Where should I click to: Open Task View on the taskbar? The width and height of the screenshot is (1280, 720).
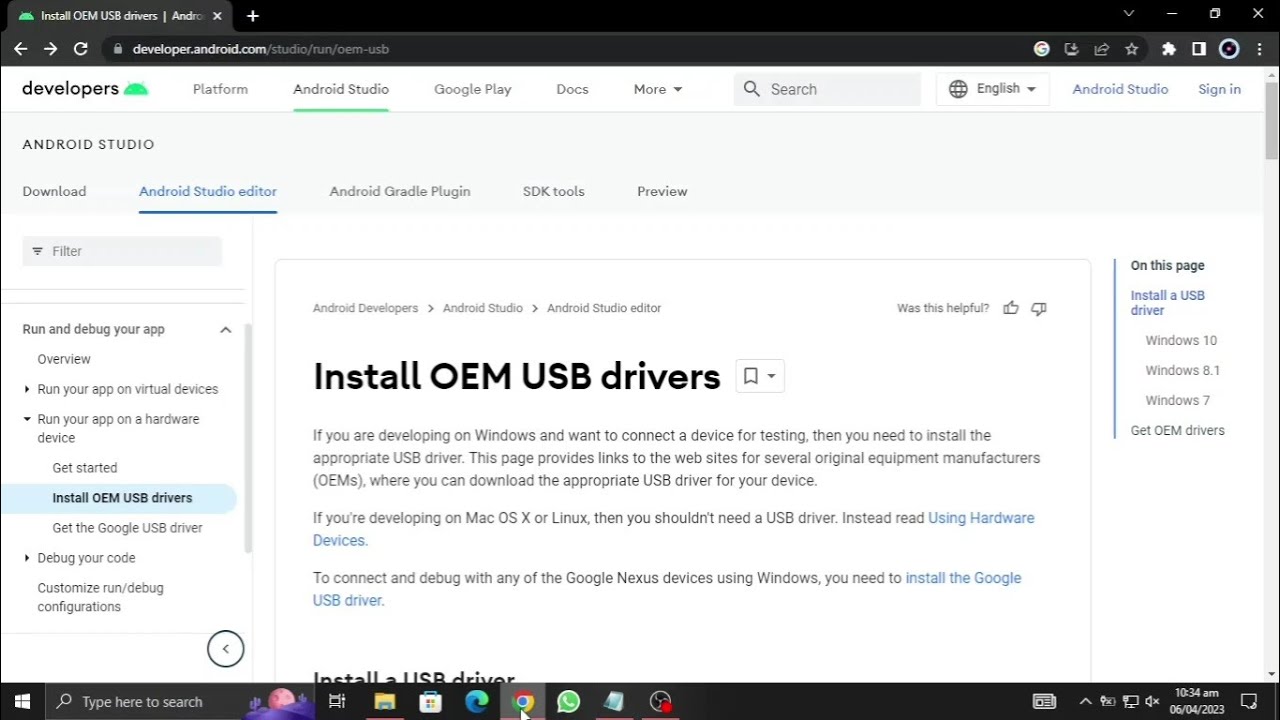(337, 702)
